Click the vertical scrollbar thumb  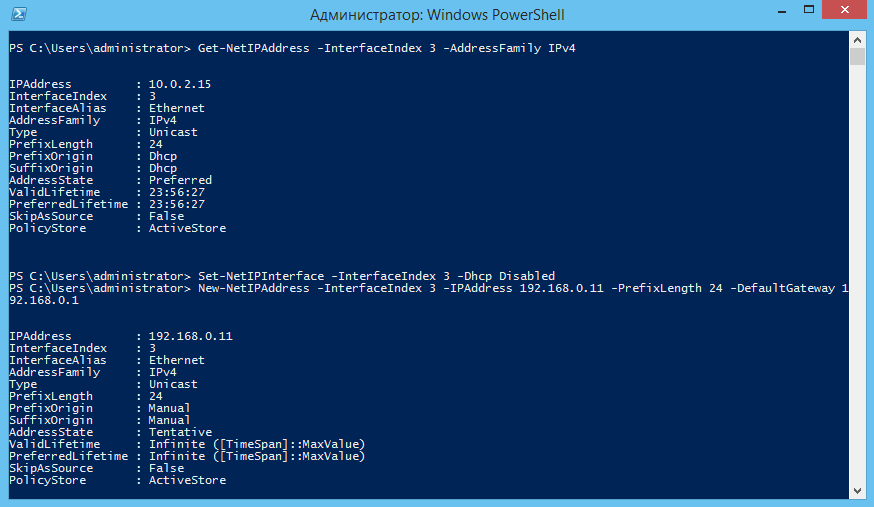858,57
